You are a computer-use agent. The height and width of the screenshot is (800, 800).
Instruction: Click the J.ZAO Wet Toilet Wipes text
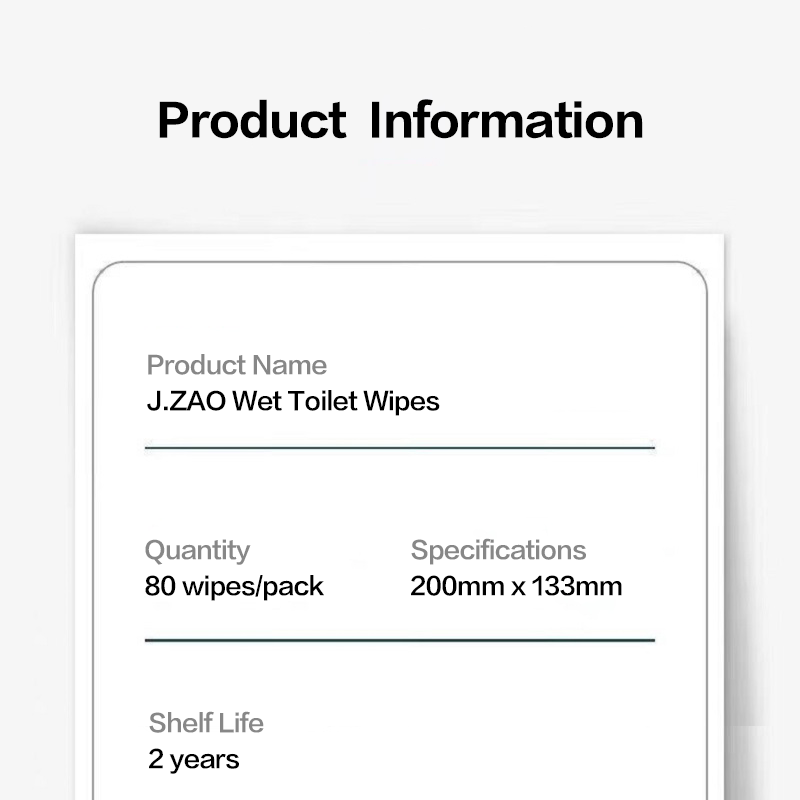click(293, 401)
